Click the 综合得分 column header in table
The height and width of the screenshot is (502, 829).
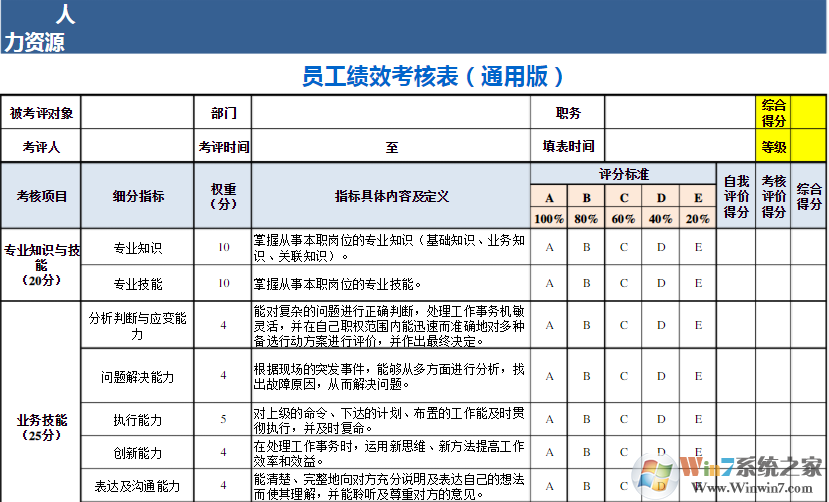click(x=808, y=196)
